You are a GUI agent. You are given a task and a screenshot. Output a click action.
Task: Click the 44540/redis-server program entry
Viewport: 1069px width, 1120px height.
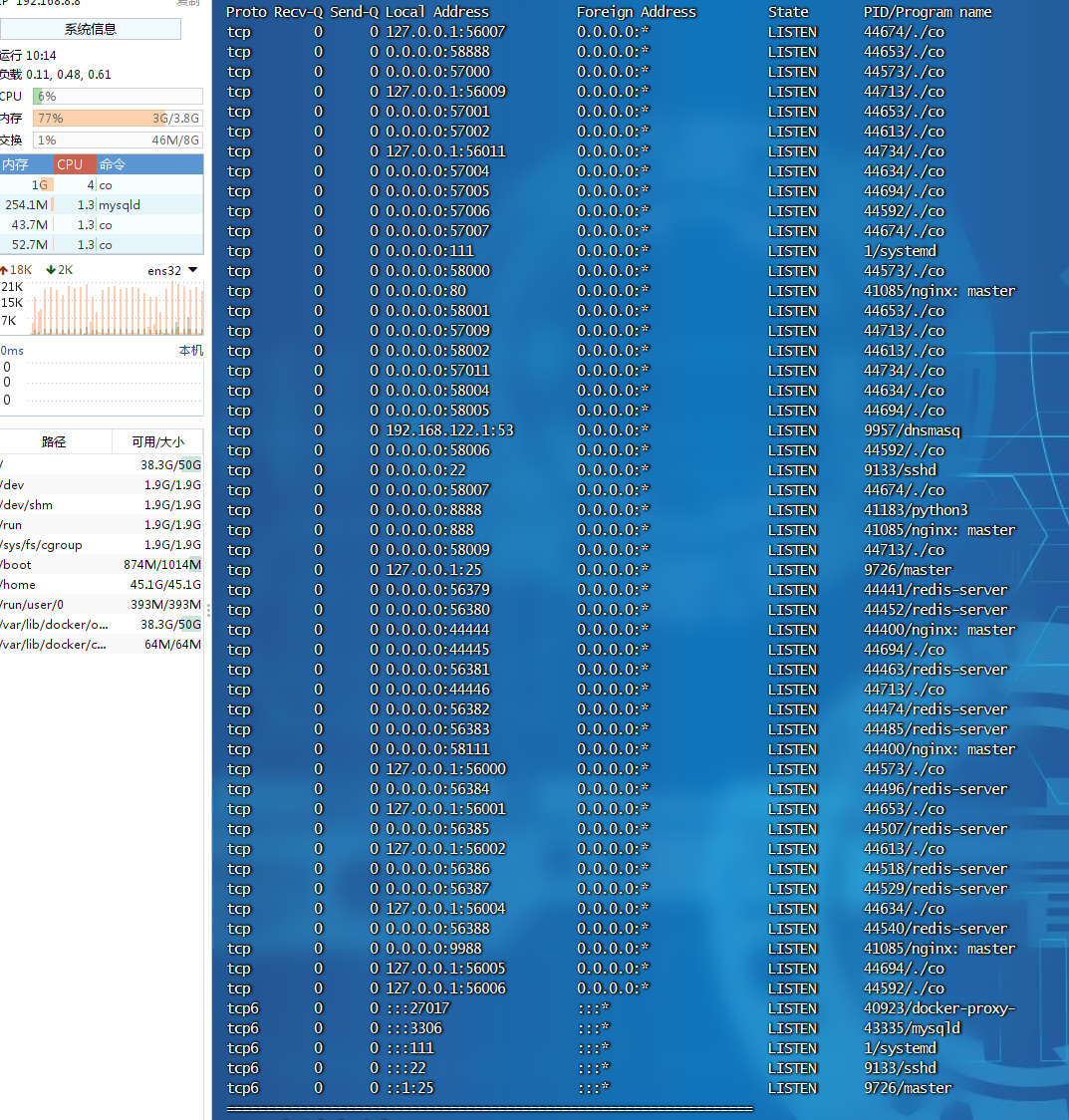coord(936,930)
